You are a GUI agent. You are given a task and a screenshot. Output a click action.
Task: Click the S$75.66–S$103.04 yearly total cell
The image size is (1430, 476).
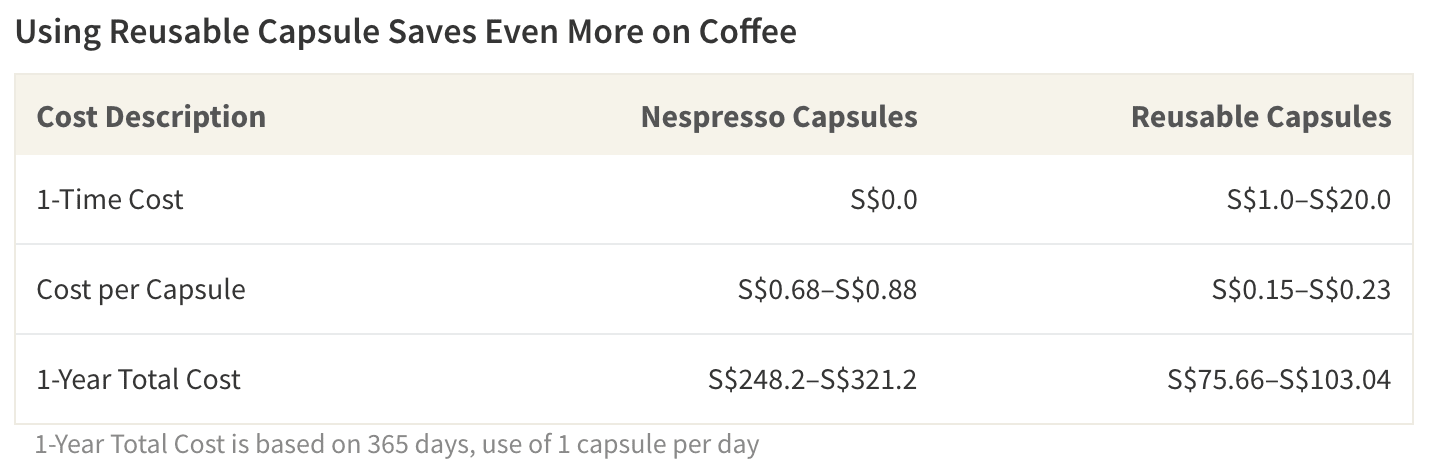pyautogui.click(x=1279, y=379)
